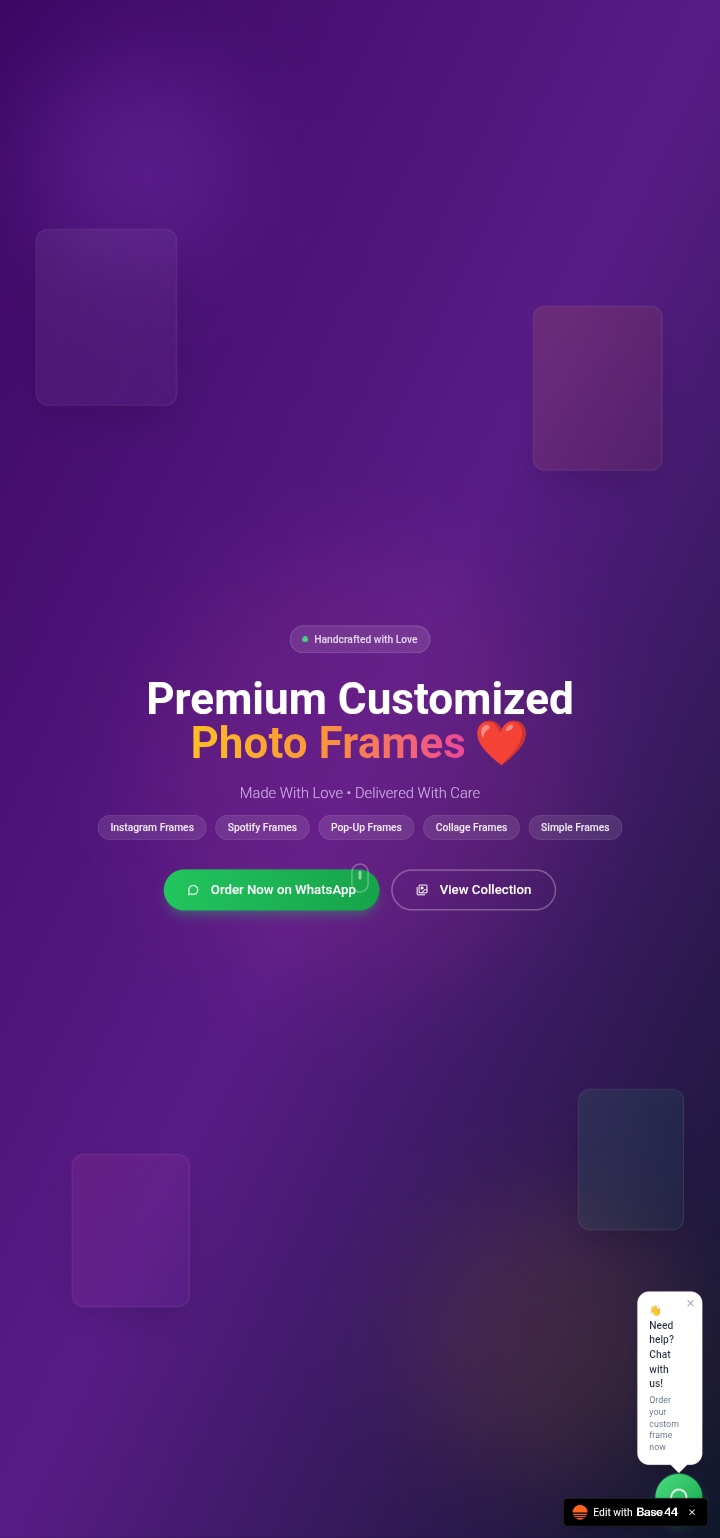This screenshot has width=720, height=1538.
Task: Click the WhatsApp icon inside the Order Now button
Action: (x=193, y=890)
